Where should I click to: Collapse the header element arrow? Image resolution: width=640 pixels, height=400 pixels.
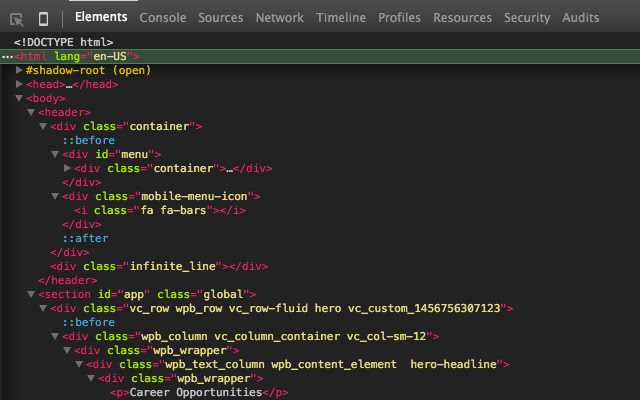[x=32, y=113]
